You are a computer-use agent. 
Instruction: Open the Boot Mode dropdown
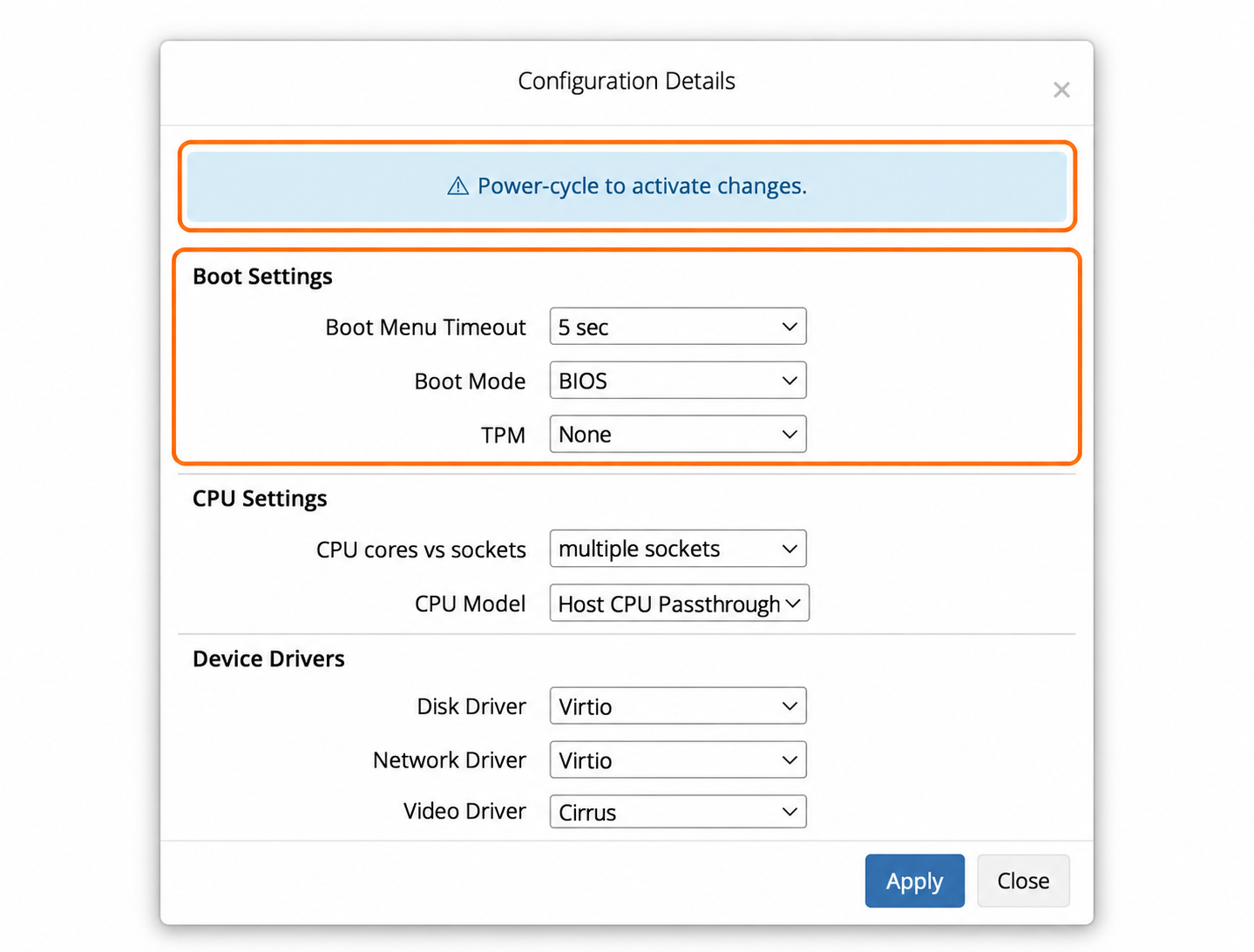[x=678, y=381]
